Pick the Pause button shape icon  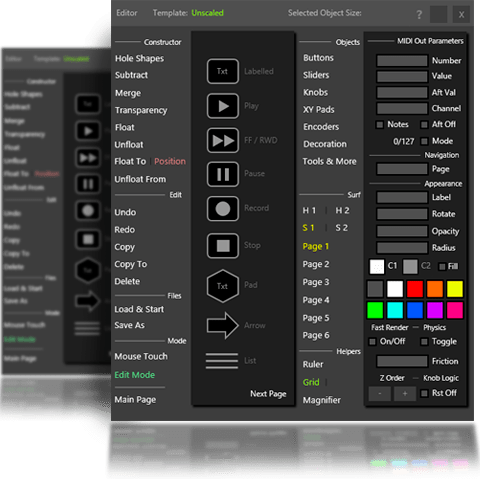(x=223, y=174)
